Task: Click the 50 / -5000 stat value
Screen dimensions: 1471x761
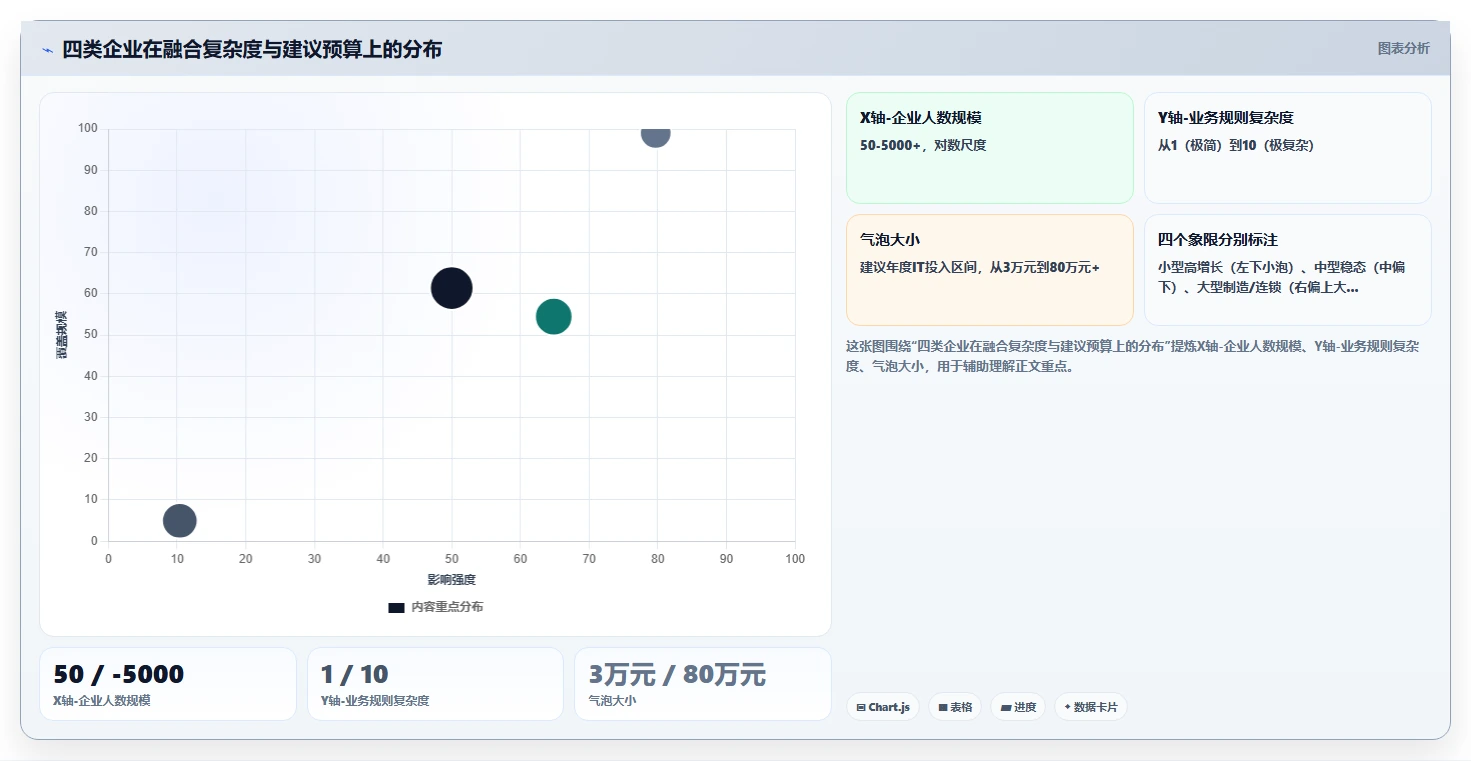Action: 119,674
